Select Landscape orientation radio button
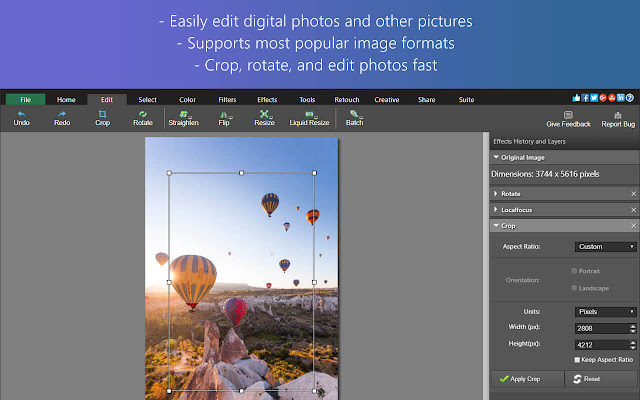This screenshot has height=400, width=640. [574, 287]
